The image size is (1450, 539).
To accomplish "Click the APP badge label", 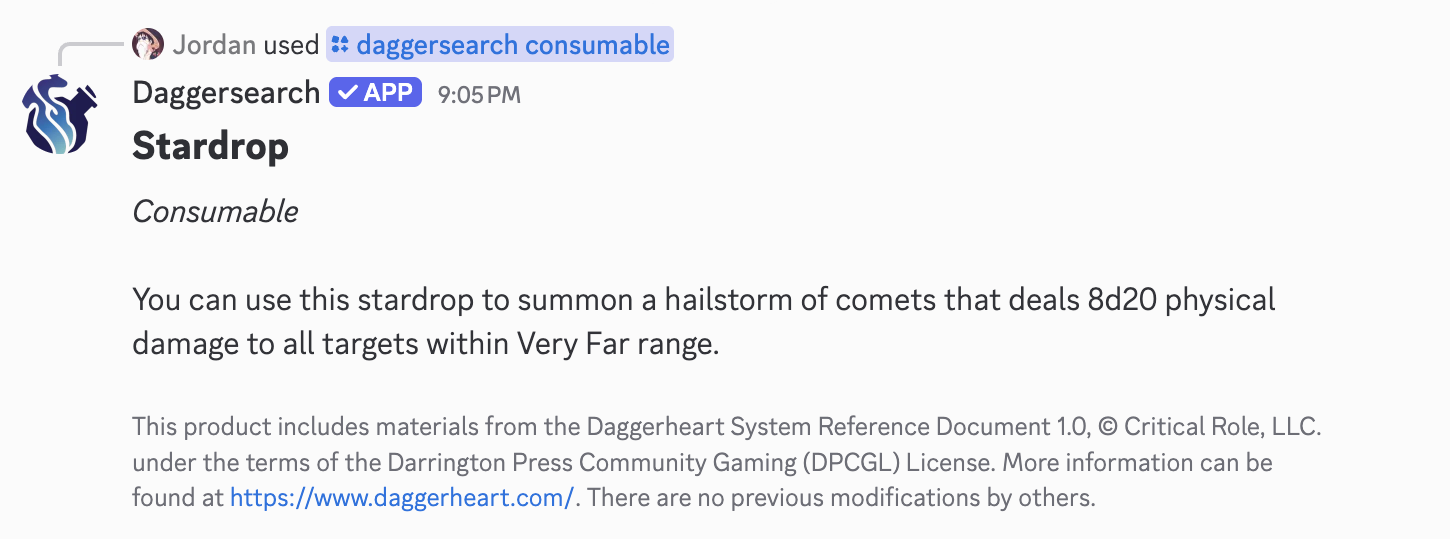I will tap(388, 93).
